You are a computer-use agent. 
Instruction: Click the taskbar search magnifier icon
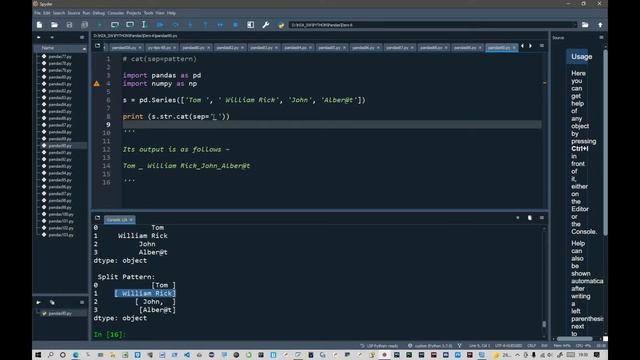(51, 355)
